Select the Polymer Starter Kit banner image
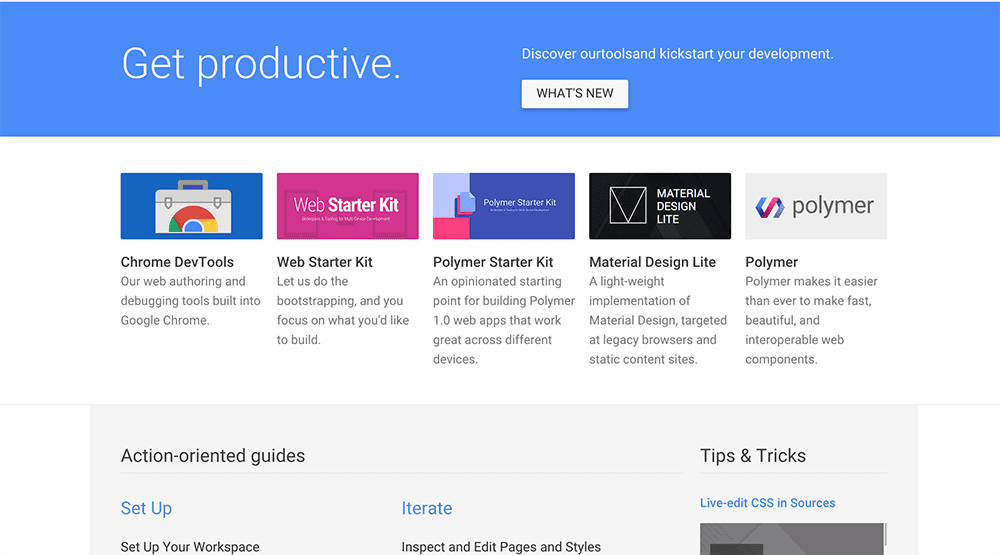The height and width of the screenshot is (555, 1000). click(x=503, y=206)
